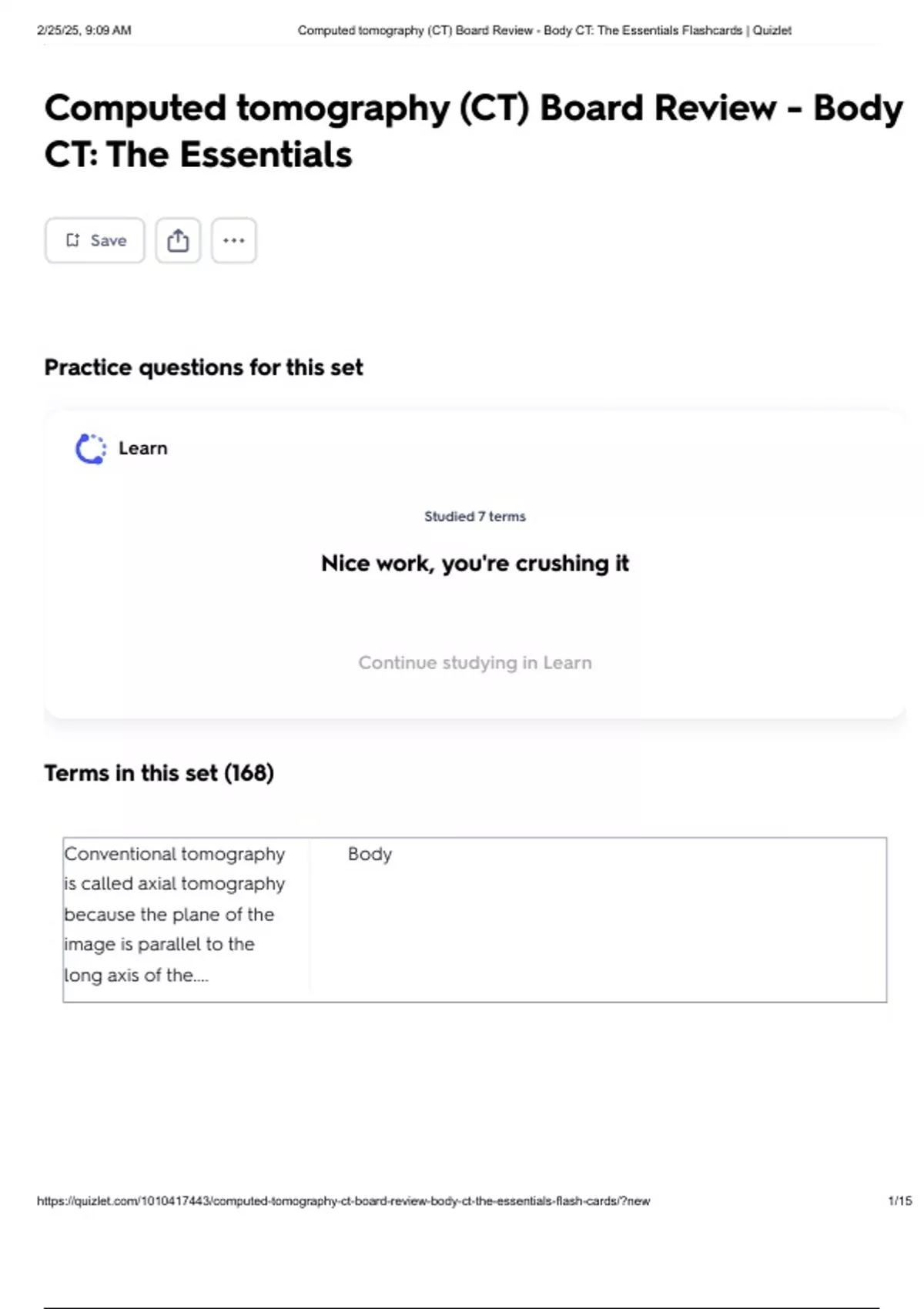Screen dimensions: 924x1309
Task: Click the Studied 7 terms text
Action: click(475, 517)
